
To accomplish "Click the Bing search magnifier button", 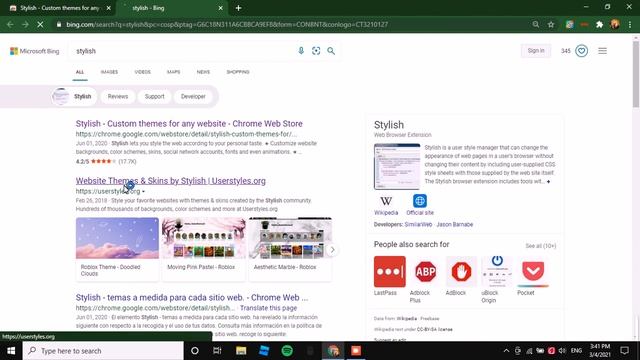I will (331, 51).
